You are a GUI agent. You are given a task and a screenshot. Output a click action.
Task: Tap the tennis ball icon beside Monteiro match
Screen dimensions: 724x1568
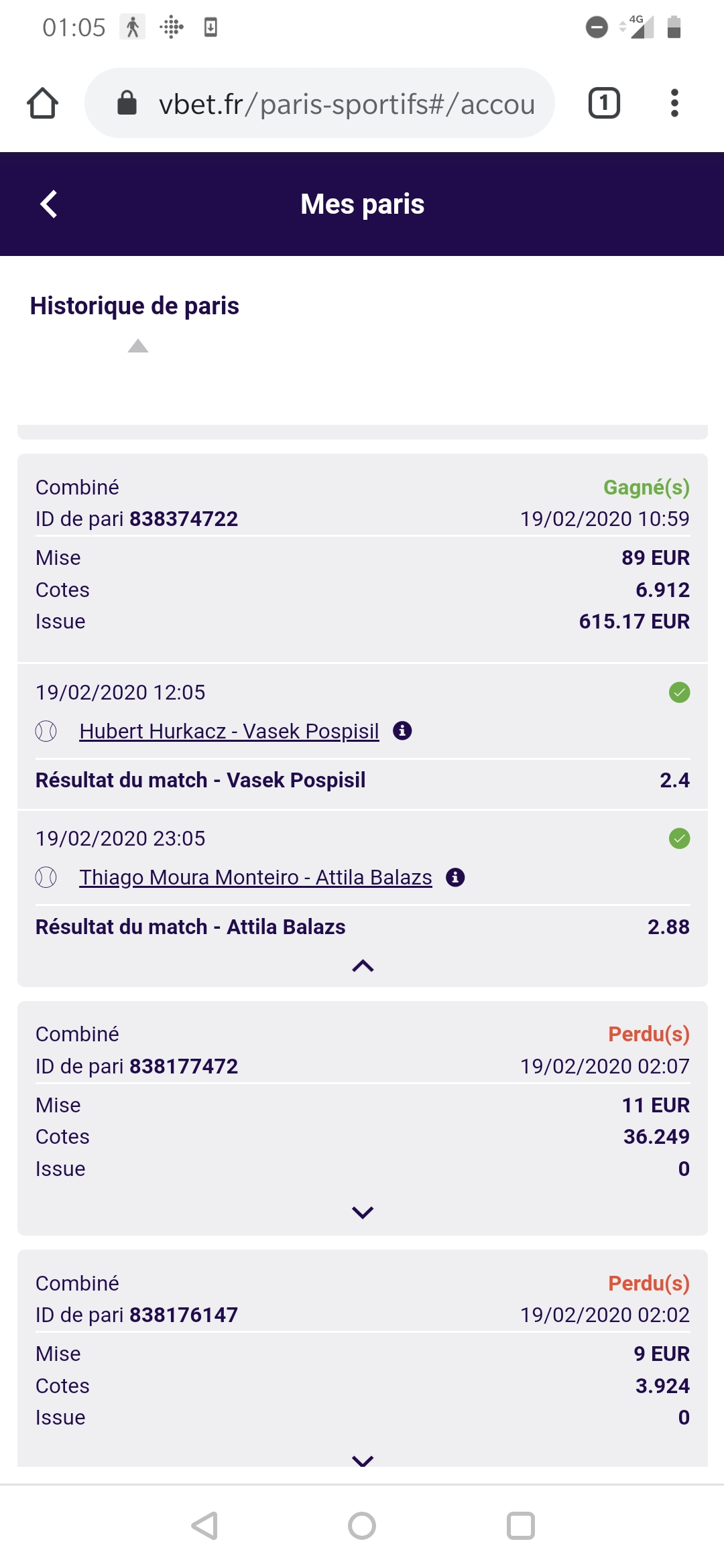click(x=46, y=877)
